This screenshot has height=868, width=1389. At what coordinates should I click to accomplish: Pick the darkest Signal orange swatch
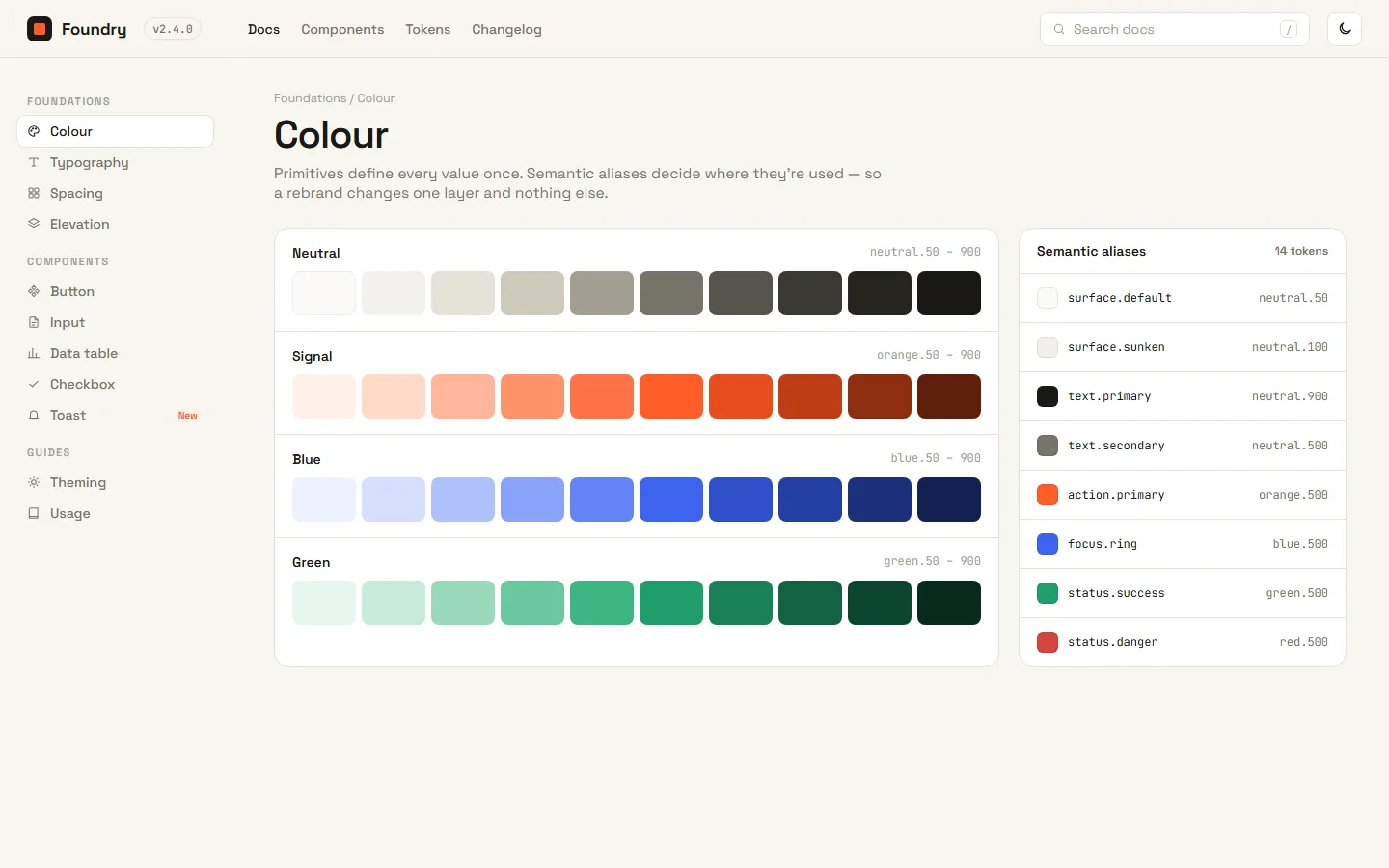(949, 396)
